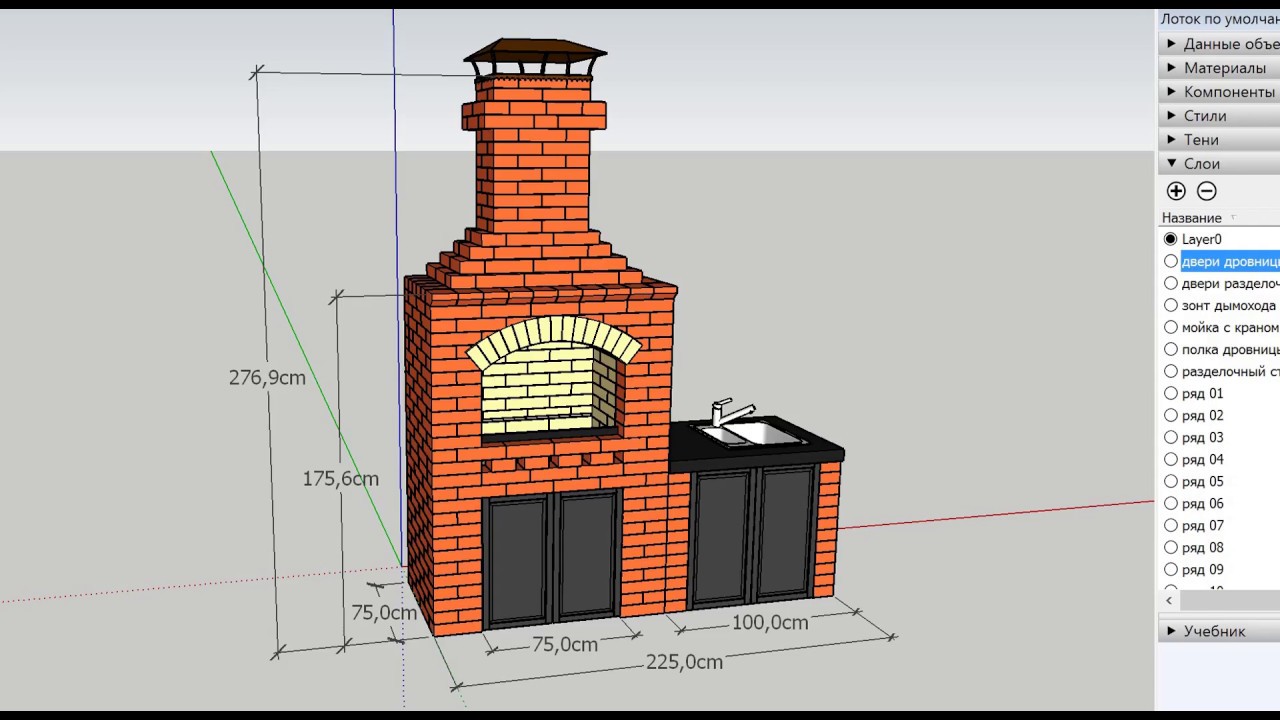Expand the Учебник panel
The height and width of the screenshot is (720, 1280).
point(1214,631)
